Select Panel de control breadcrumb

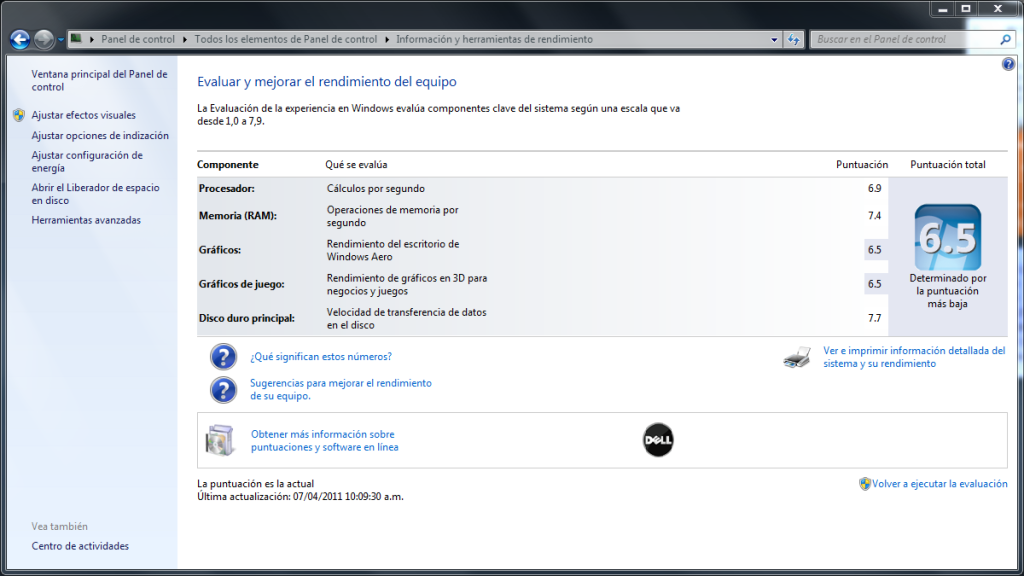[138, 39]
